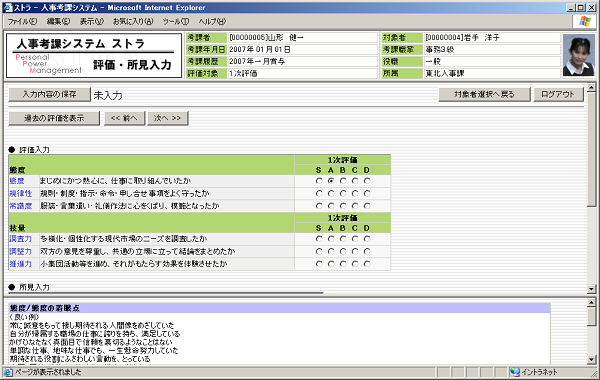Screen dimensions: 600x380
Task: Select rating C for 態度 row
Action: pyautogui.click(x=355, y=181)
